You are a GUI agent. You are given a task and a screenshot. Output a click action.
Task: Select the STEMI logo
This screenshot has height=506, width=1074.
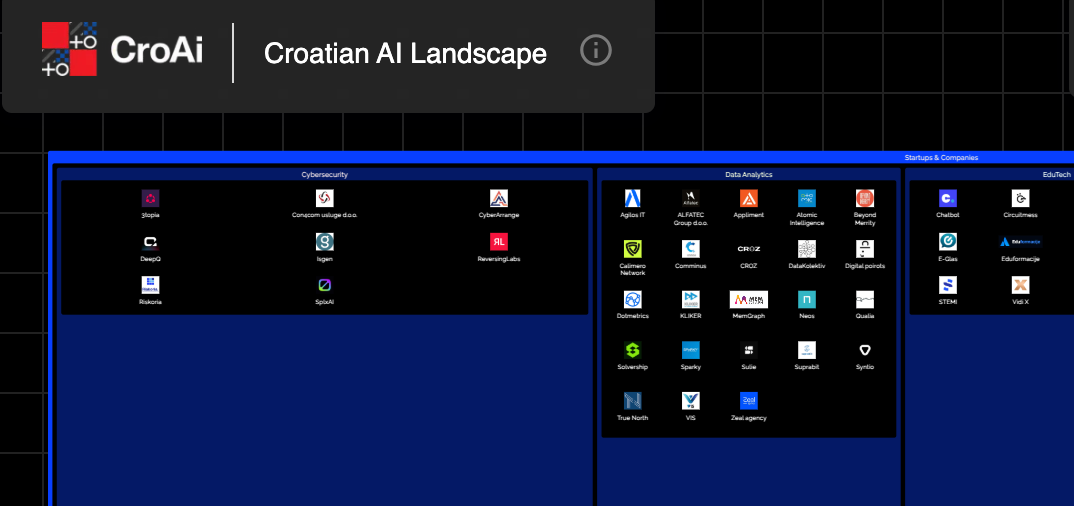pos(948,285)
